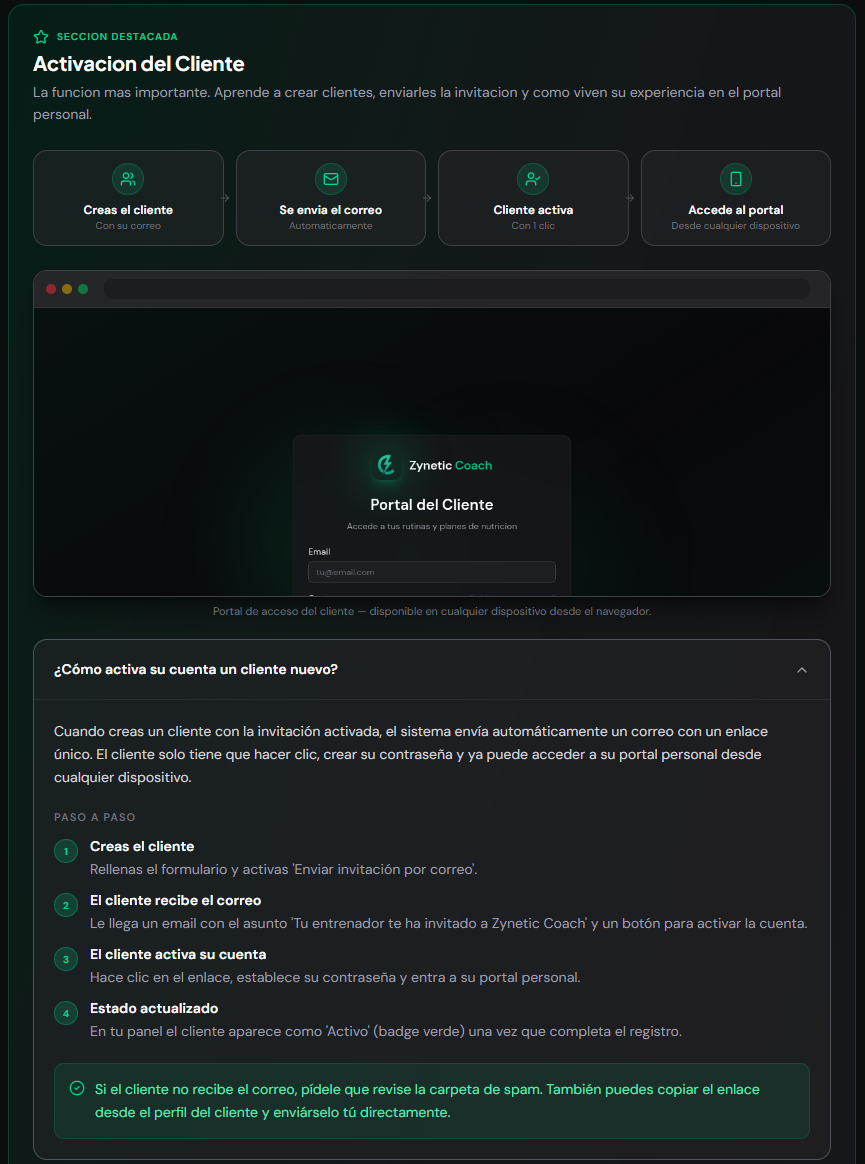Click the green checkmark icon in the spam tip
Screen dimensions: 865x1164
76,1089
